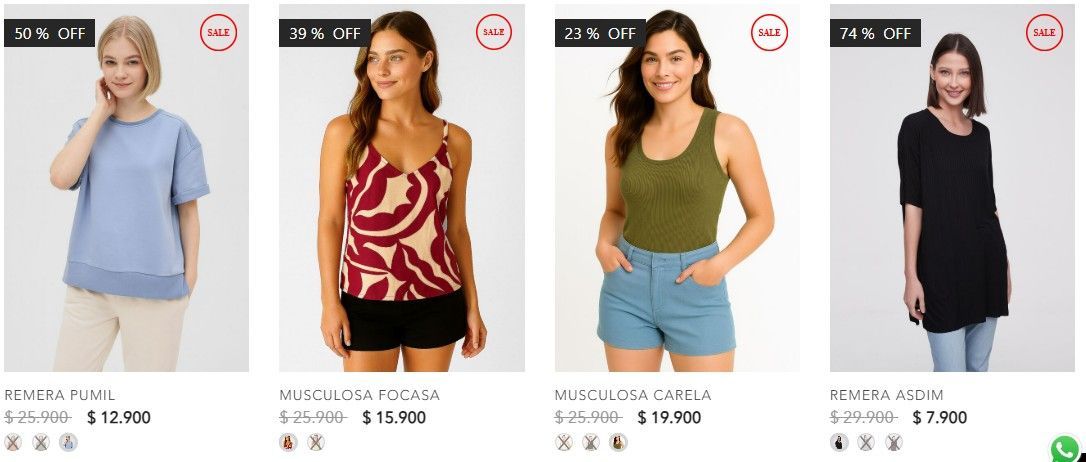Viewport: 1086px width, 462px height.
Task: Click SALE badge on Remera Asdim
Action: 1044,33
